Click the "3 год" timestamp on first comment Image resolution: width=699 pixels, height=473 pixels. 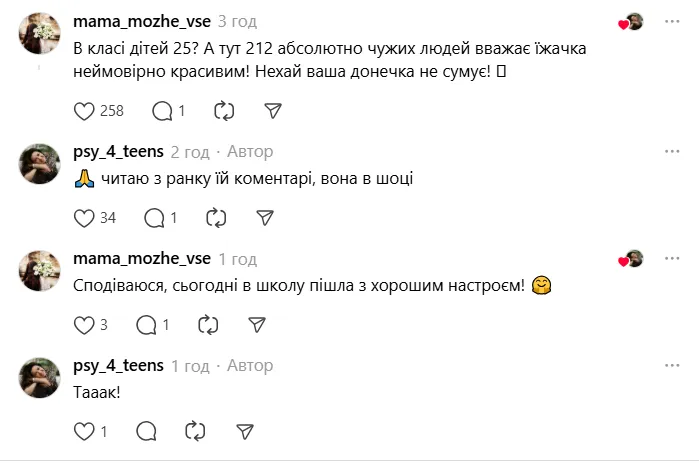coord(237,21)
